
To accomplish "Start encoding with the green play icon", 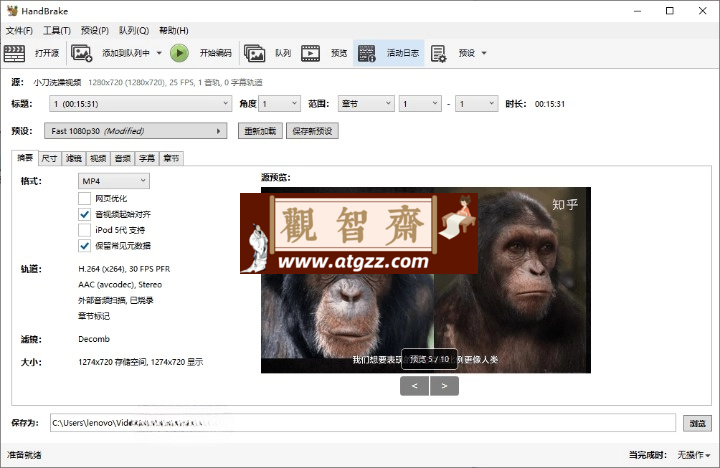I will 179,53.
